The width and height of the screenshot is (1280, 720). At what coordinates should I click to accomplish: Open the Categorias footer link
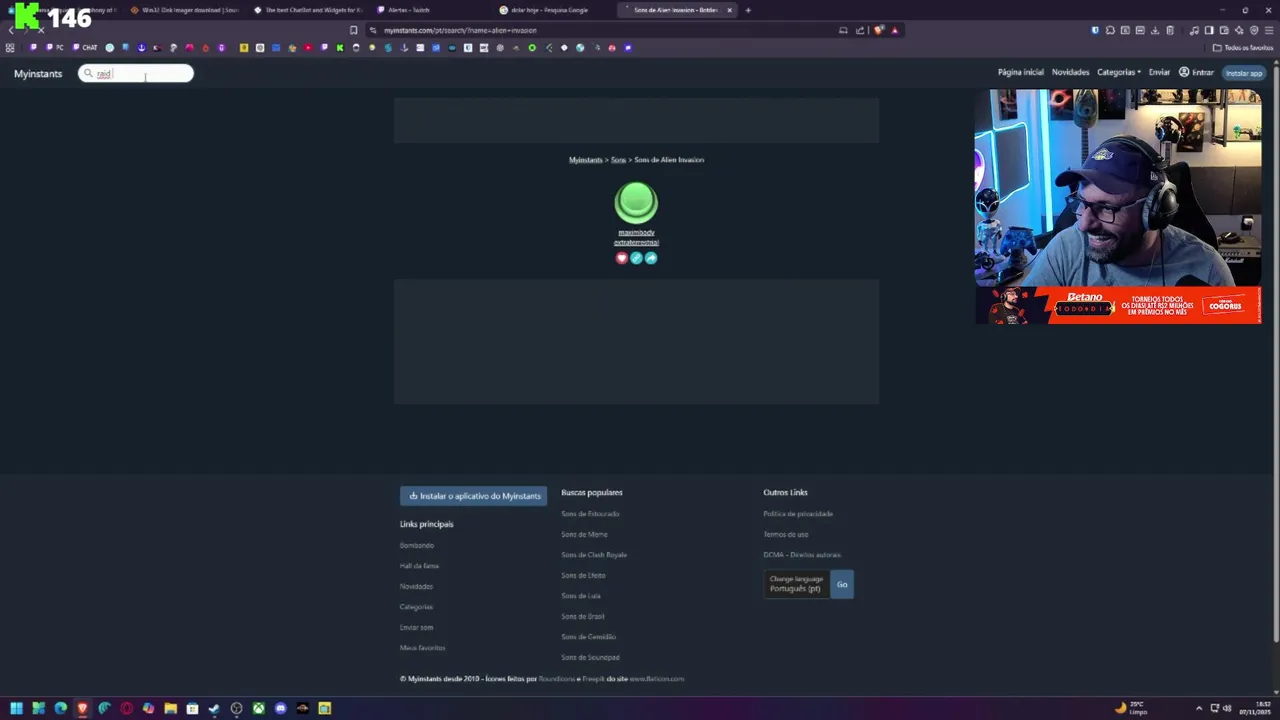coord(416,607)
